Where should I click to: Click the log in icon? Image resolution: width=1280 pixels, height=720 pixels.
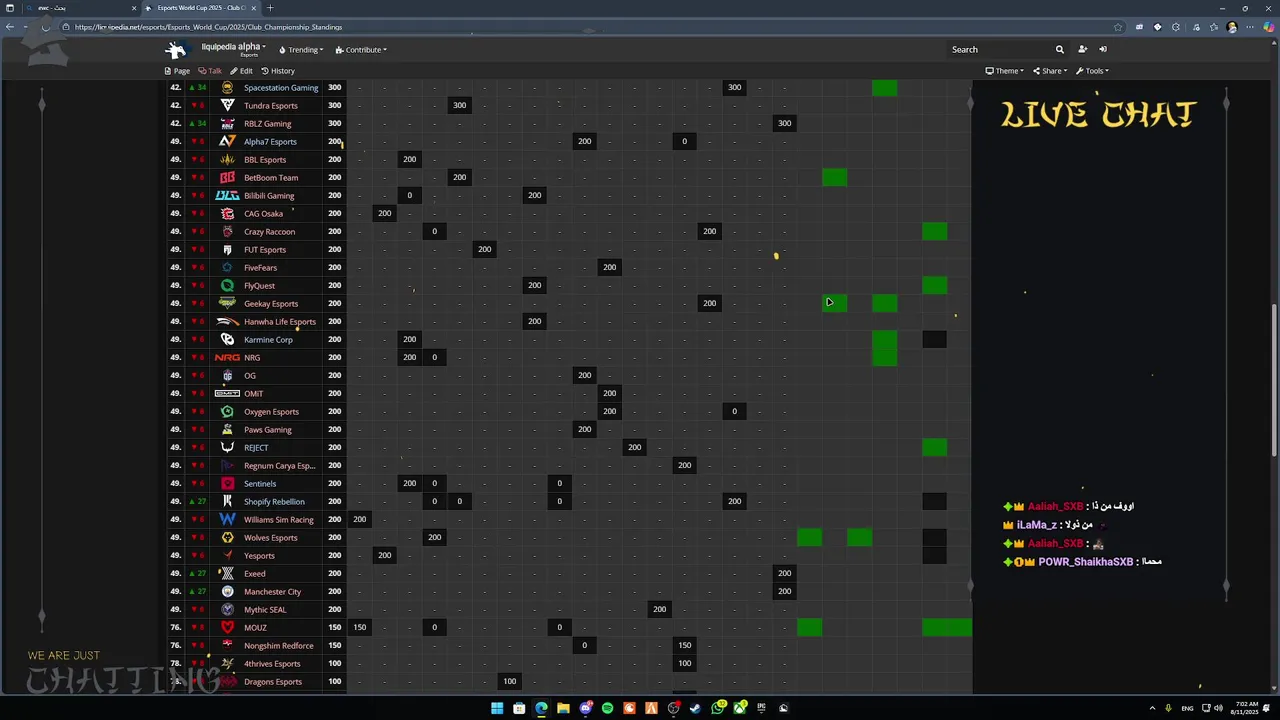click(x=1103, y=49)
